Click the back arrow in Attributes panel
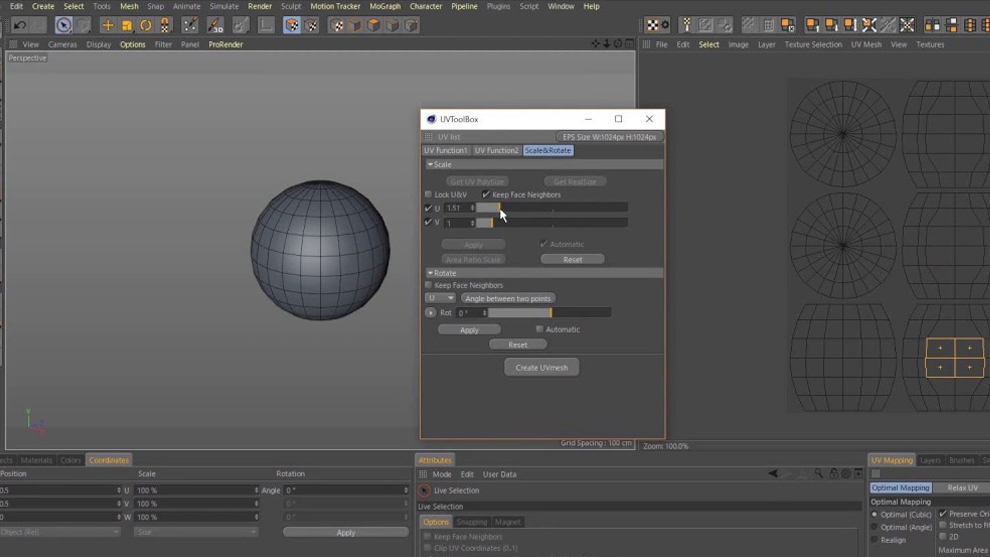The width and height of the screenshot is (990, 557). pyautogui.click(x=773, y=474)
